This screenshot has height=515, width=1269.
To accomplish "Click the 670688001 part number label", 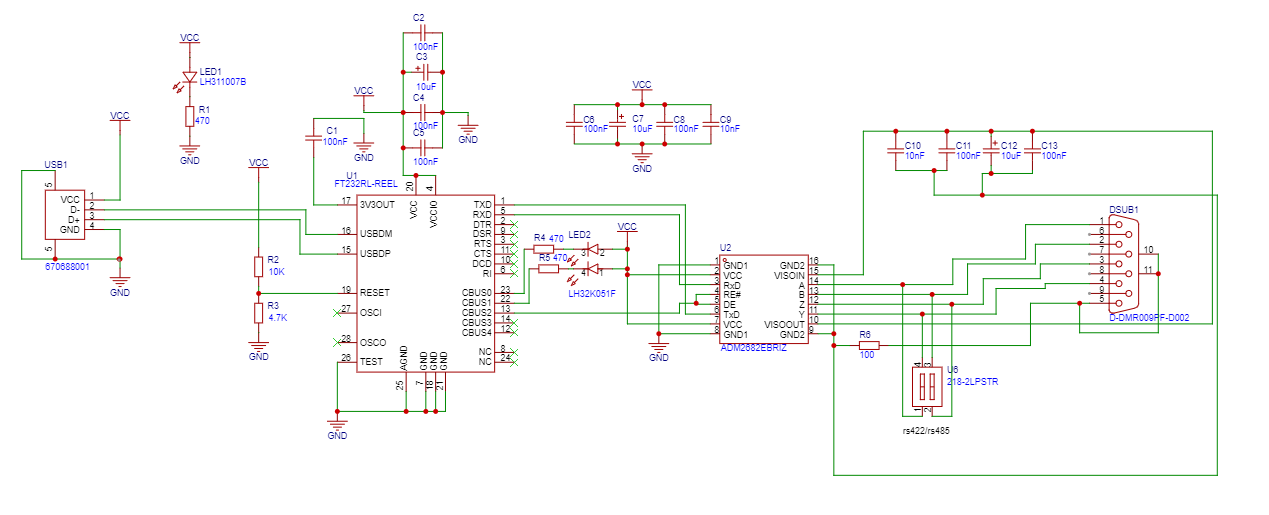I will tap(68, 267).
